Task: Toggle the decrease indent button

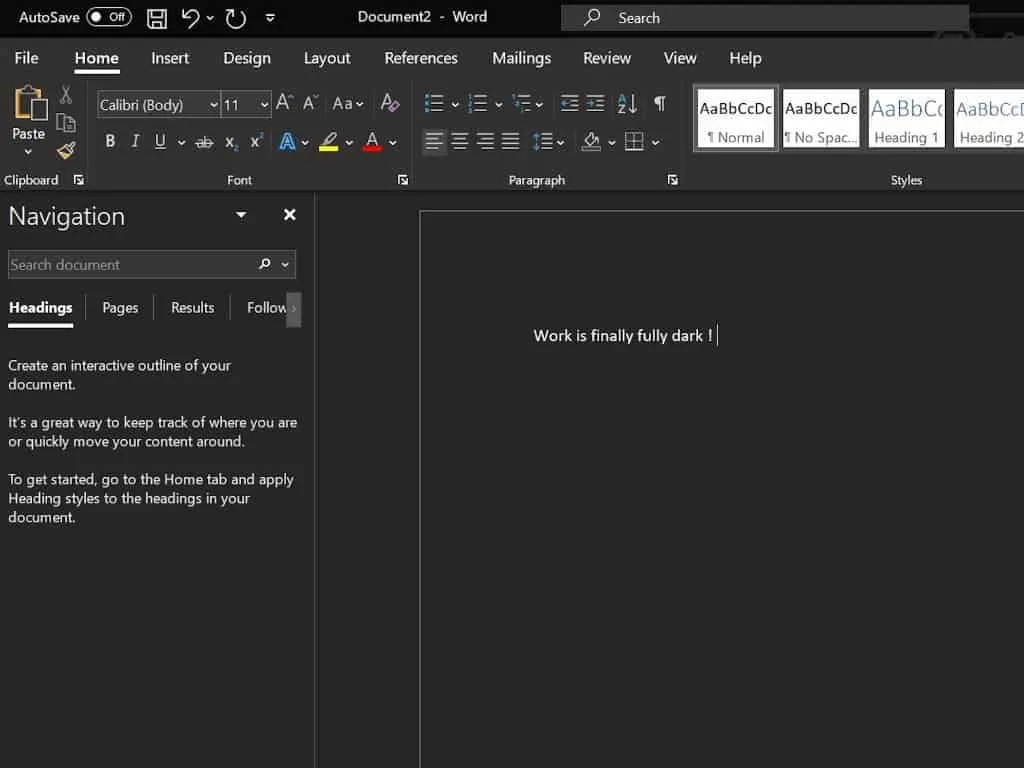Action: [568, 103]
